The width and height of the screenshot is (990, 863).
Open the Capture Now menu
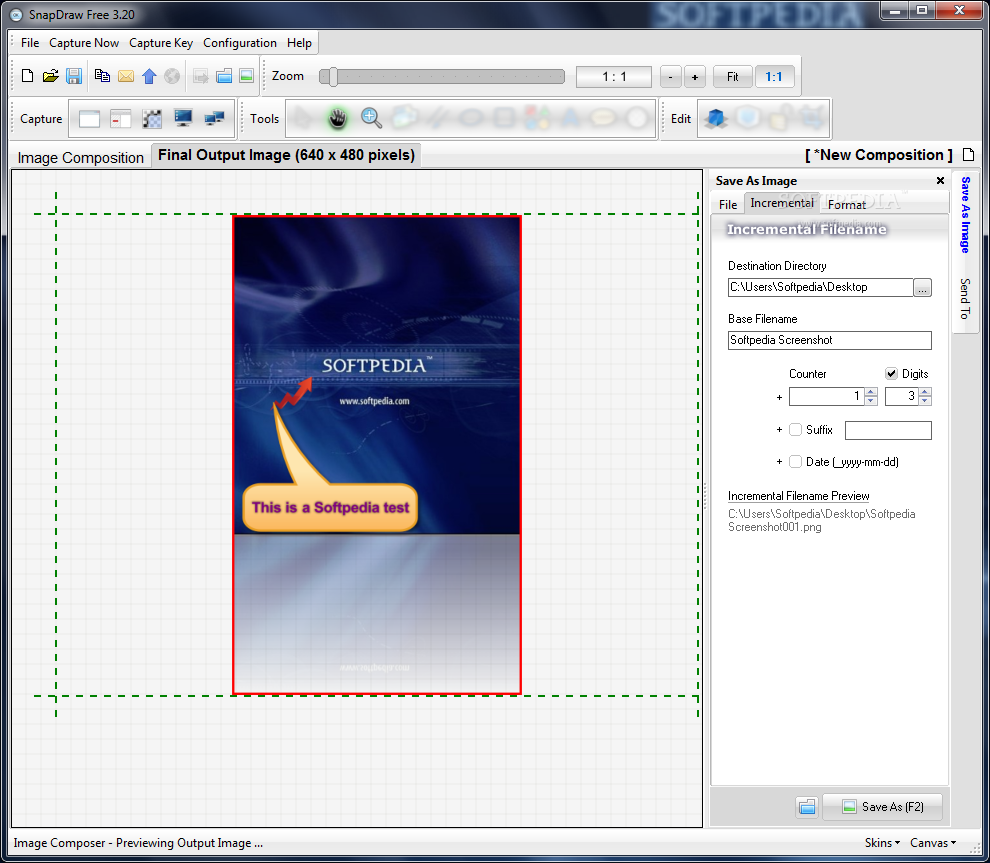(84, 43)
